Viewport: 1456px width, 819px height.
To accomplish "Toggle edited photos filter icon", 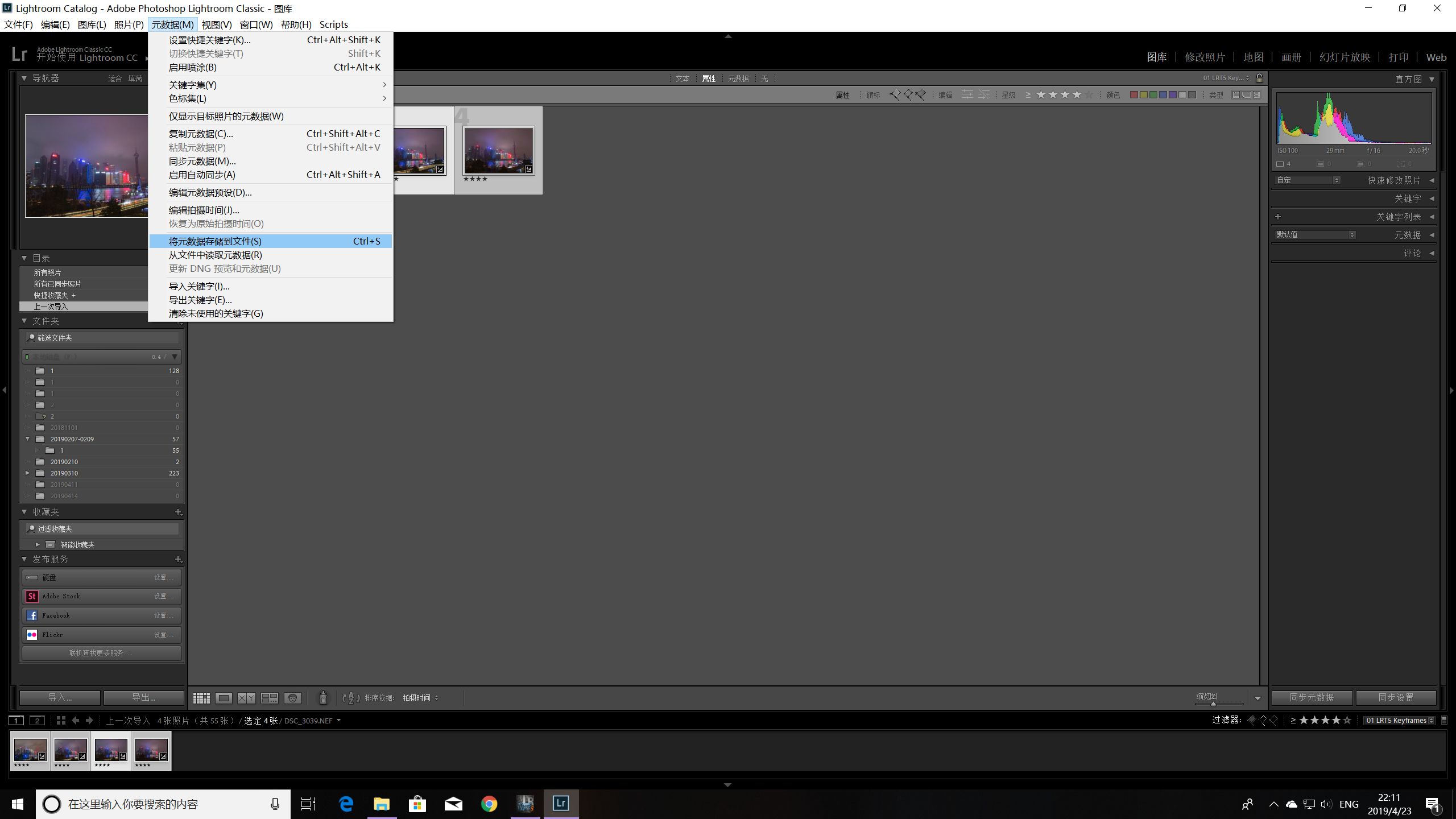I will coord(967,95).
